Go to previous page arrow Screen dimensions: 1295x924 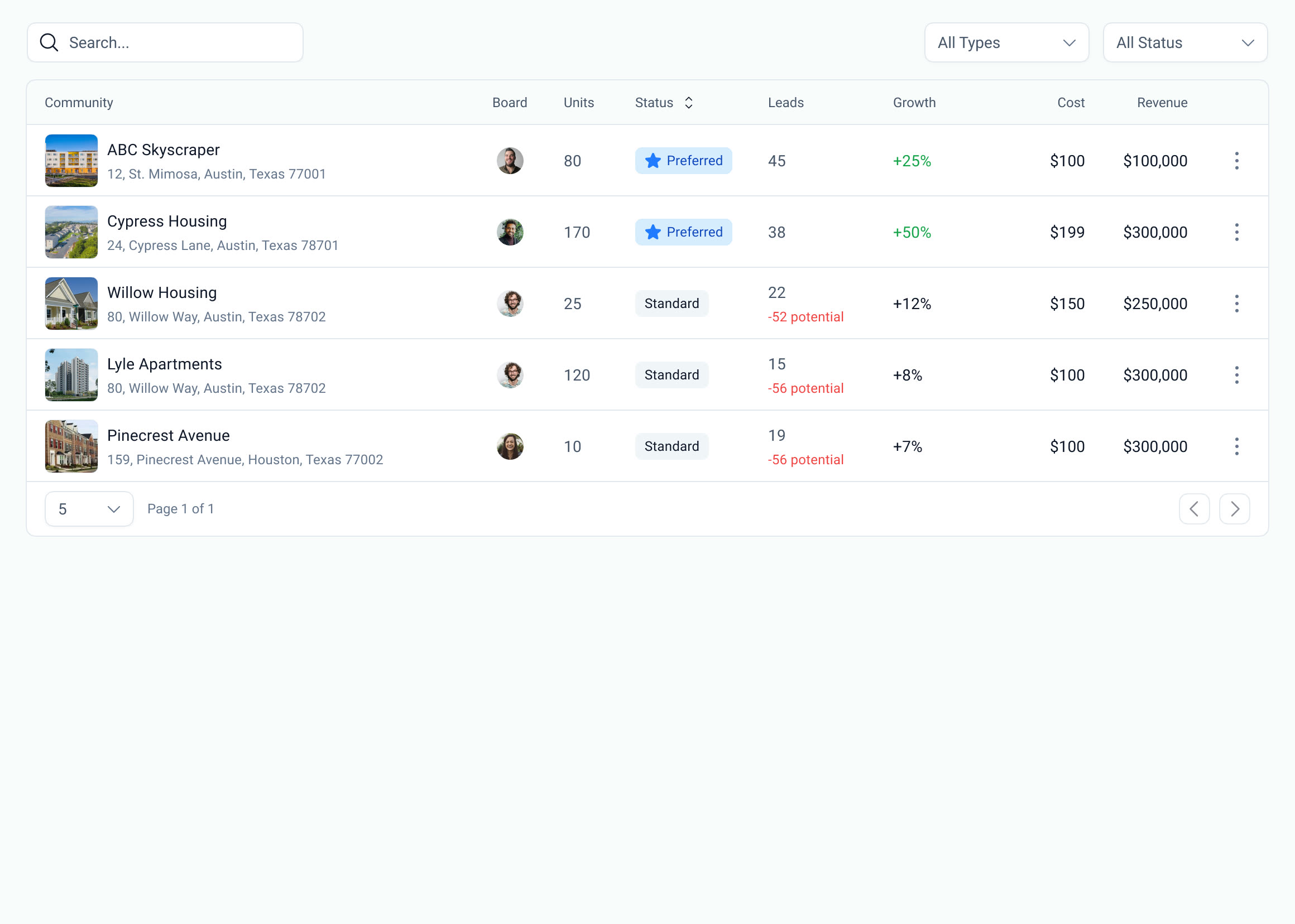pyautogui.click(x=1194, y=509)
